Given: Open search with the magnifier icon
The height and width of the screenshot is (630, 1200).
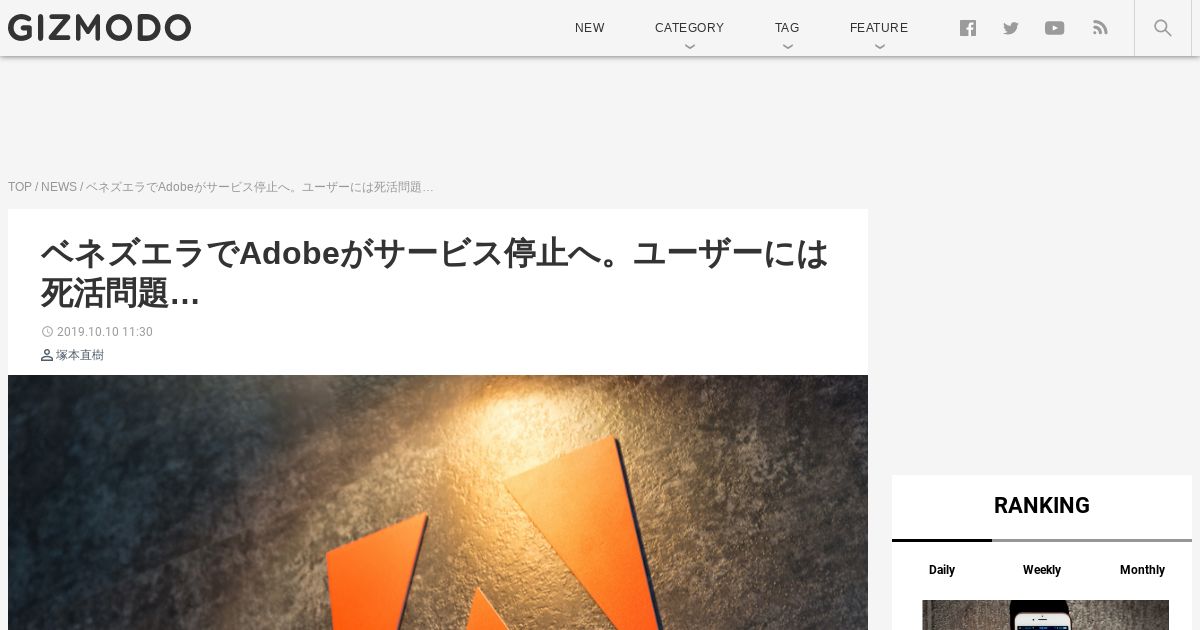Looking at the screenshot, I should click(x=1163, y=28).
